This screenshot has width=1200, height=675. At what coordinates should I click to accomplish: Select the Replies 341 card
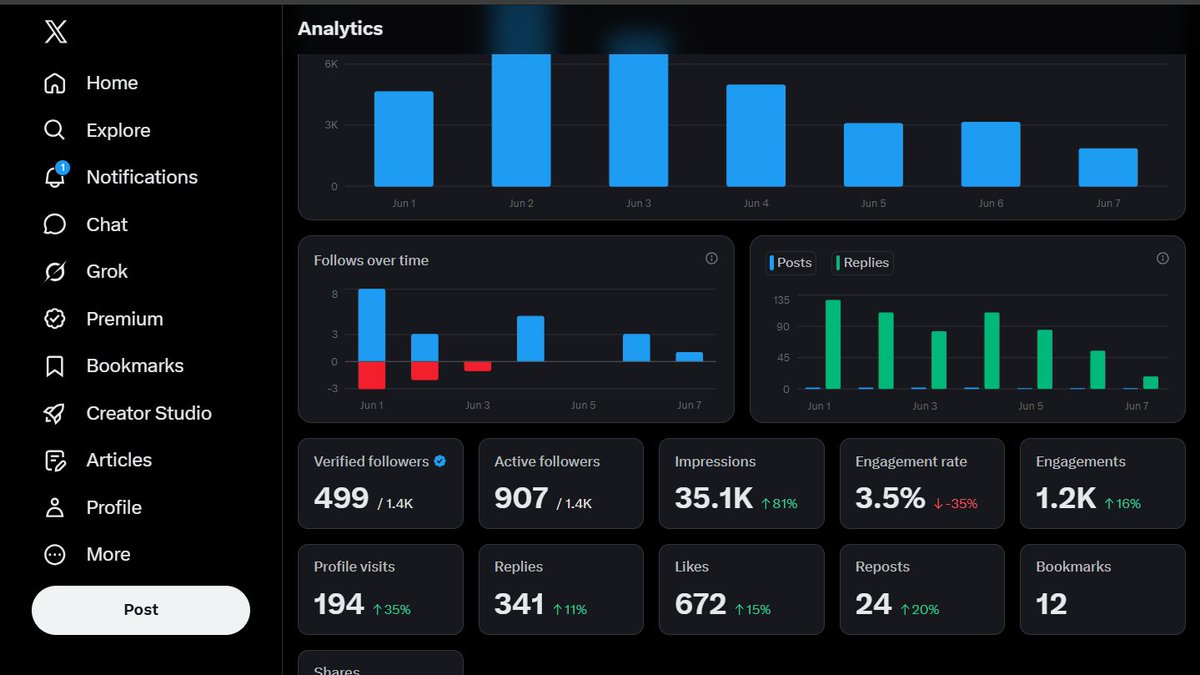[x=561, y=589]
